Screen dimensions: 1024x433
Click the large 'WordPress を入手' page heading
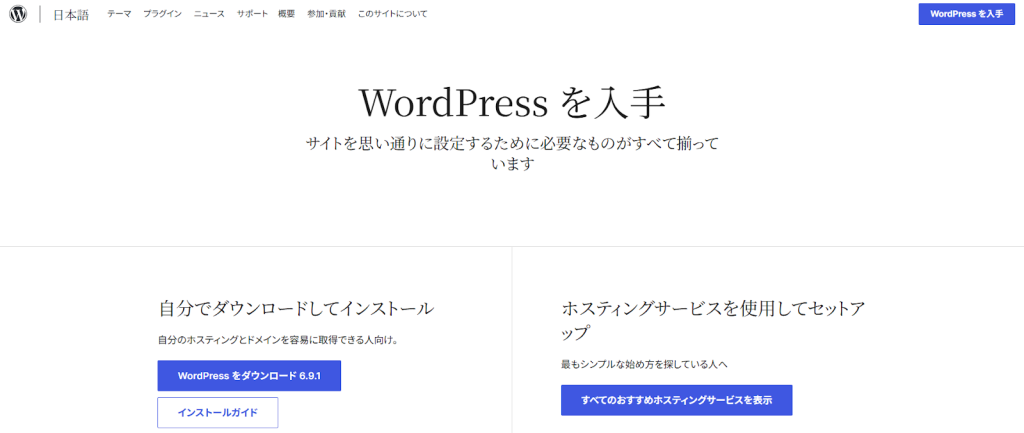(512, 103)
